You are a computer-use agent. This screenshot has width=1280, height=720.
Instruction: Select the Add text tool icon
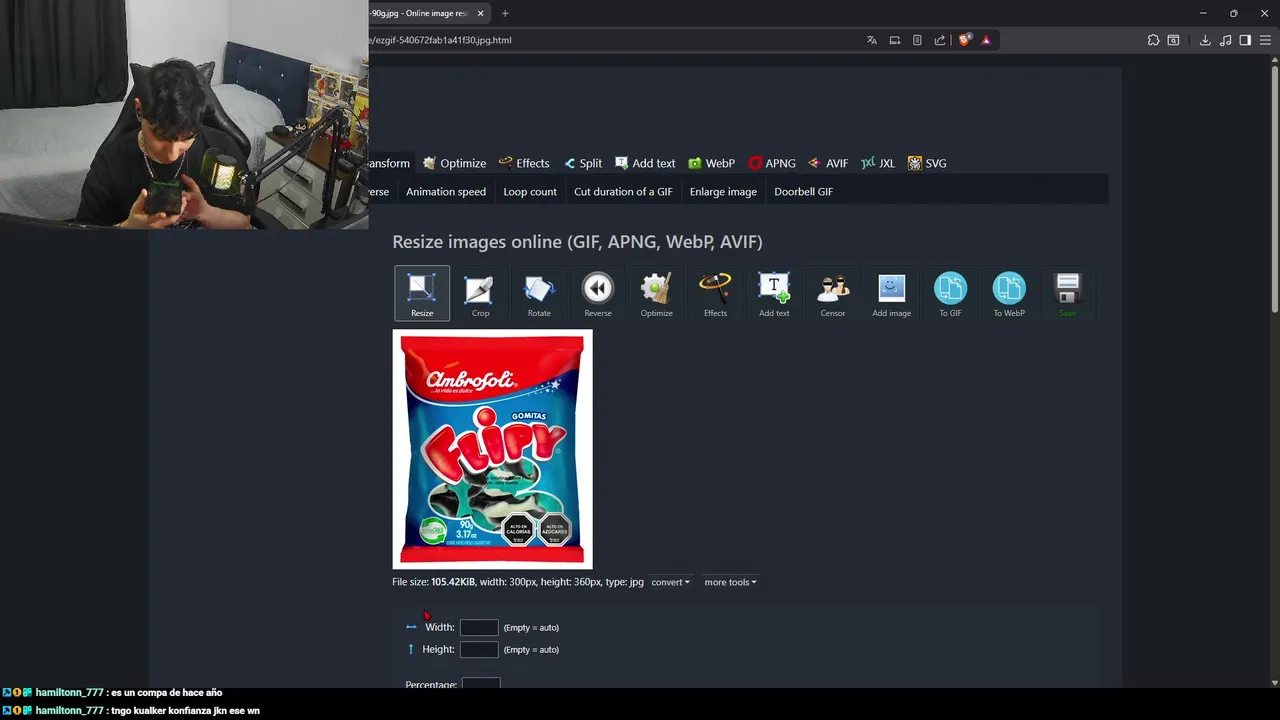(x=774, y=293)
